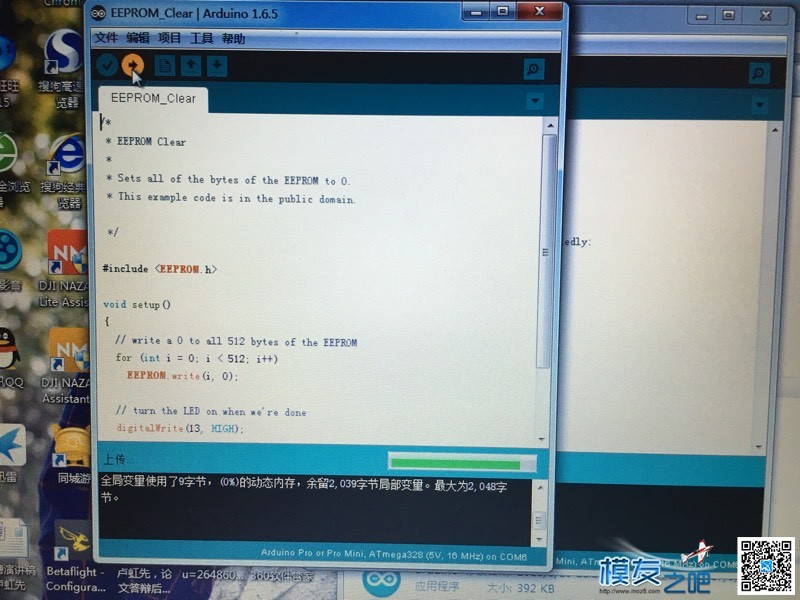The height and width of the screenshot is (600, 800).
Task: Open the 帮助 menu
Action: 233,39
